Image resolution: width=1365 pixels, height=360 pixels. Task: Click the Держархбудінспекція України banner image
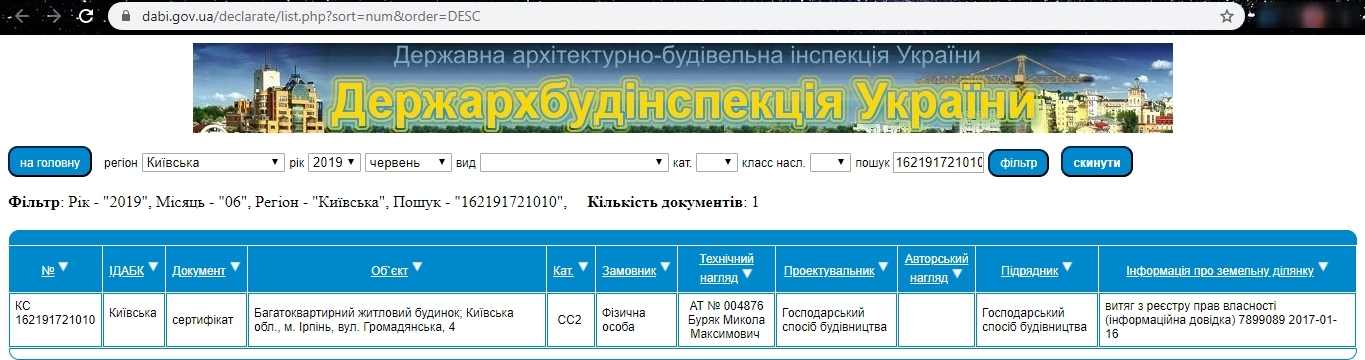click(682, 88)
